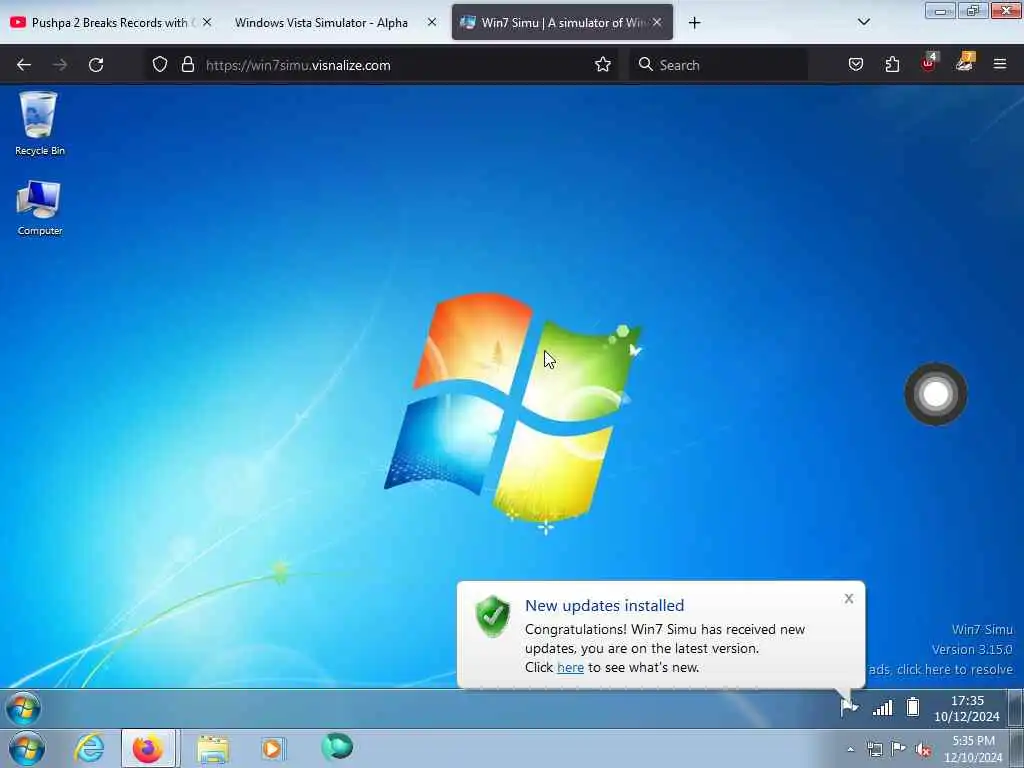The image size is (1024, 768).
Task: Open File Explorer from the taskbar
Action: pyautogui.click(x=213, y=748)
